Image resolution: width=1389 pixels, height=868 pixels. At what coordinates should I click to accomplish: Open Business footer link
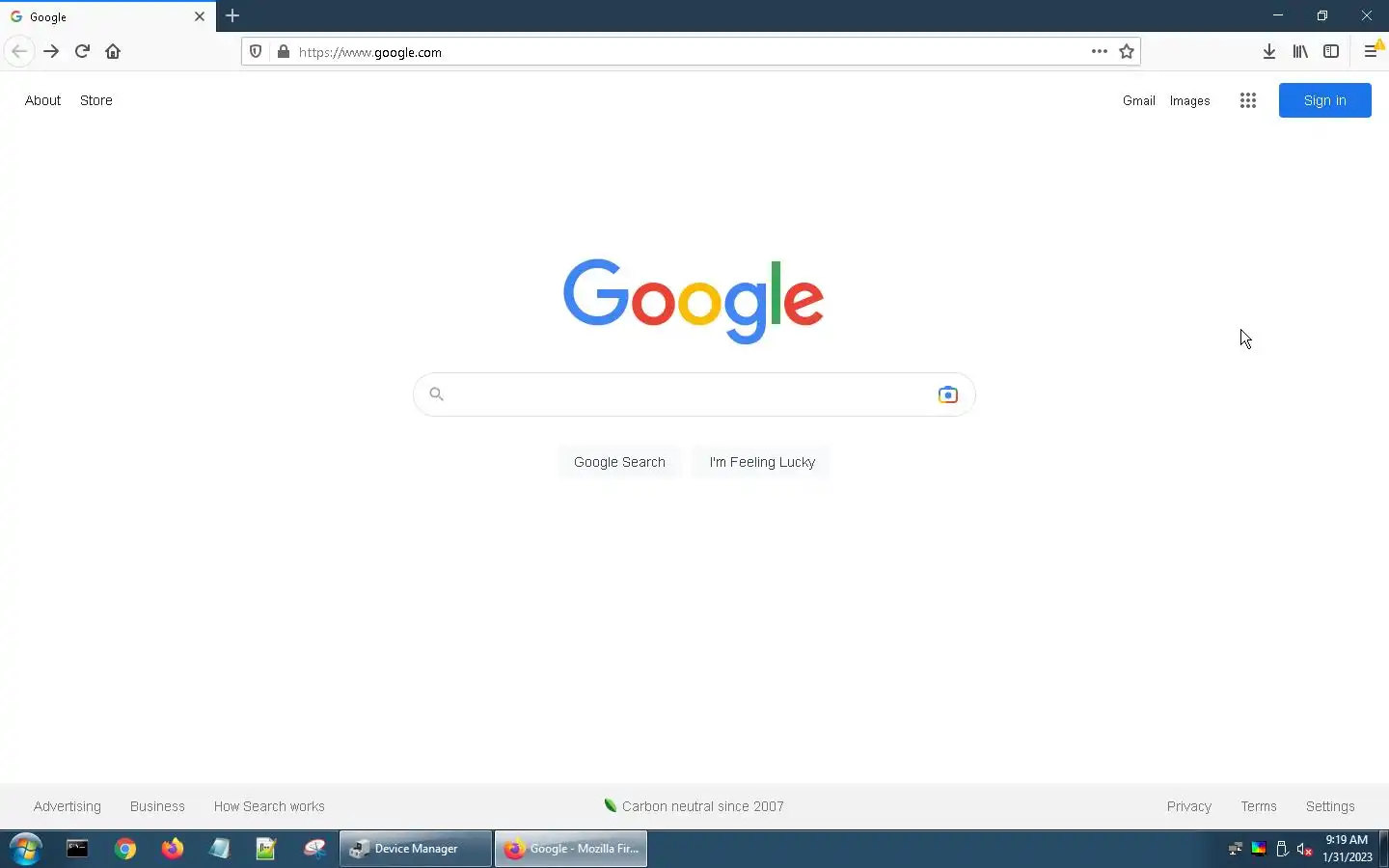coord(157,806)
